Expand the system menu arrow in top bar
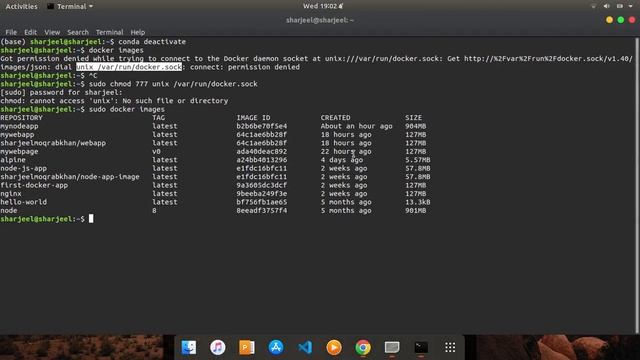This screenshot has height=360, width=640. pyautogui.click(x=631, y=6)
